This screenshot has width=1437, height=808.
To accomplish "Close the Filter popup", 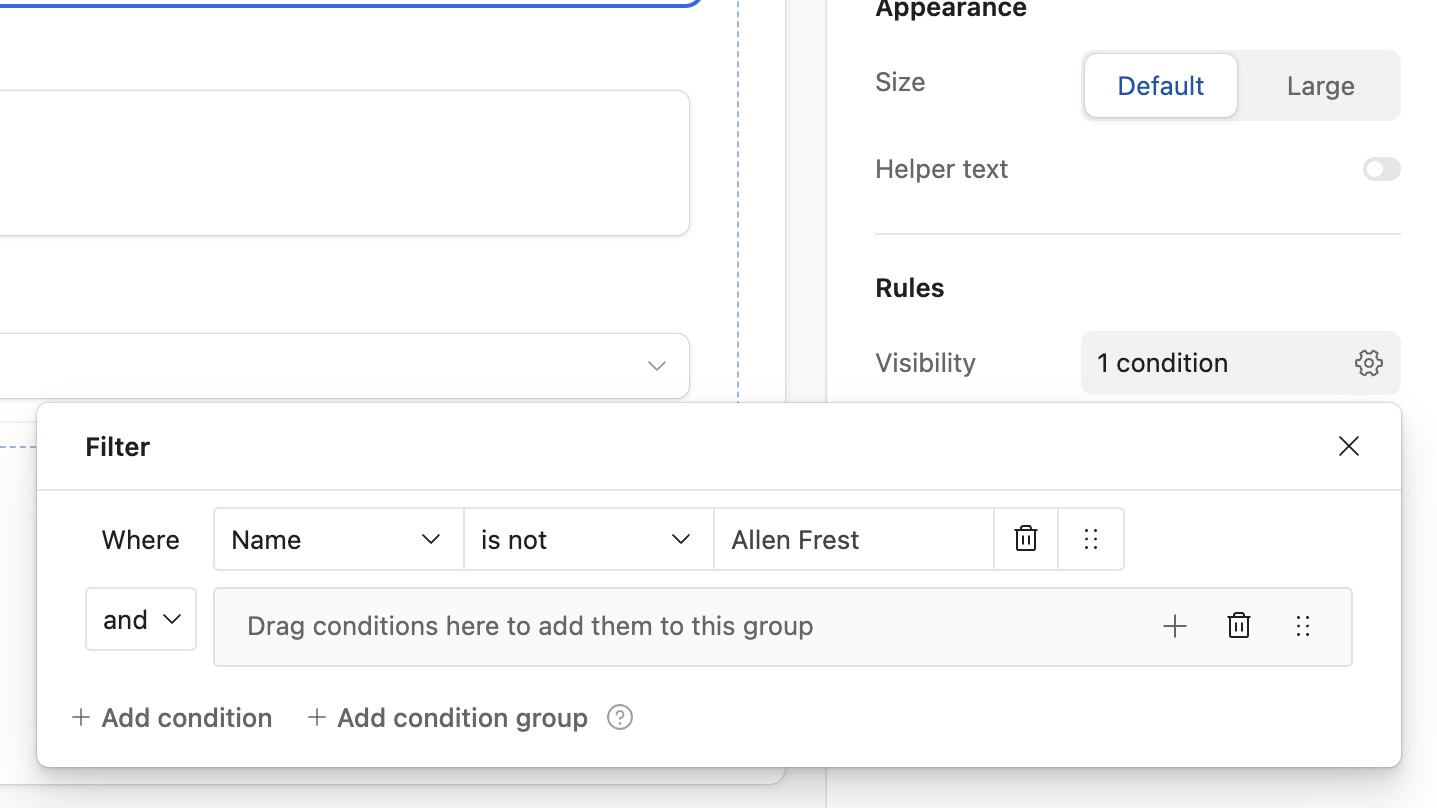I will pos(1349,446).
